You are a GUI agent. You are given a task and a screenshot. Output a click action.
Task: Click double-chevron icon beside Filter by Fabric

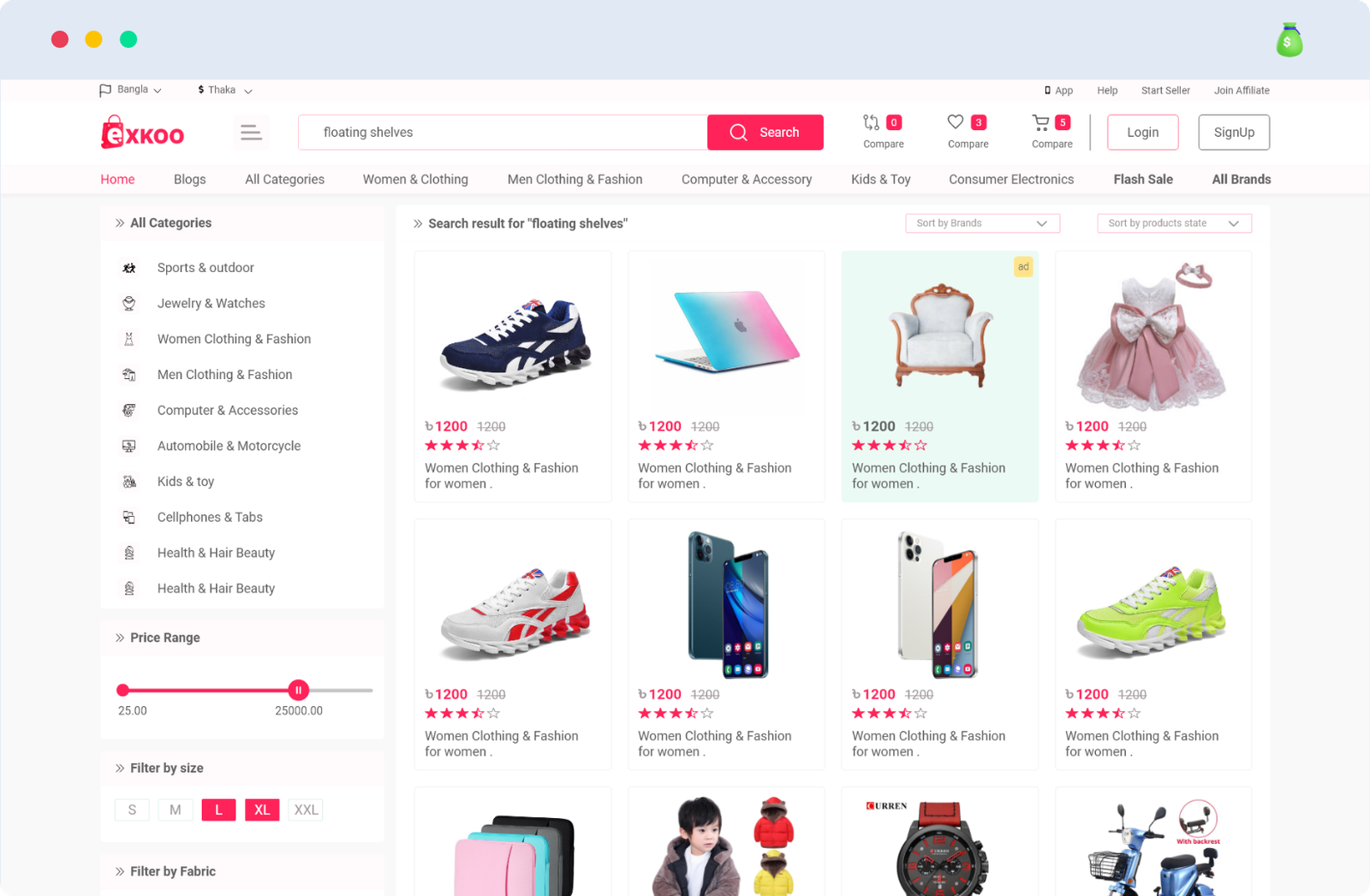tap(120, 871)
